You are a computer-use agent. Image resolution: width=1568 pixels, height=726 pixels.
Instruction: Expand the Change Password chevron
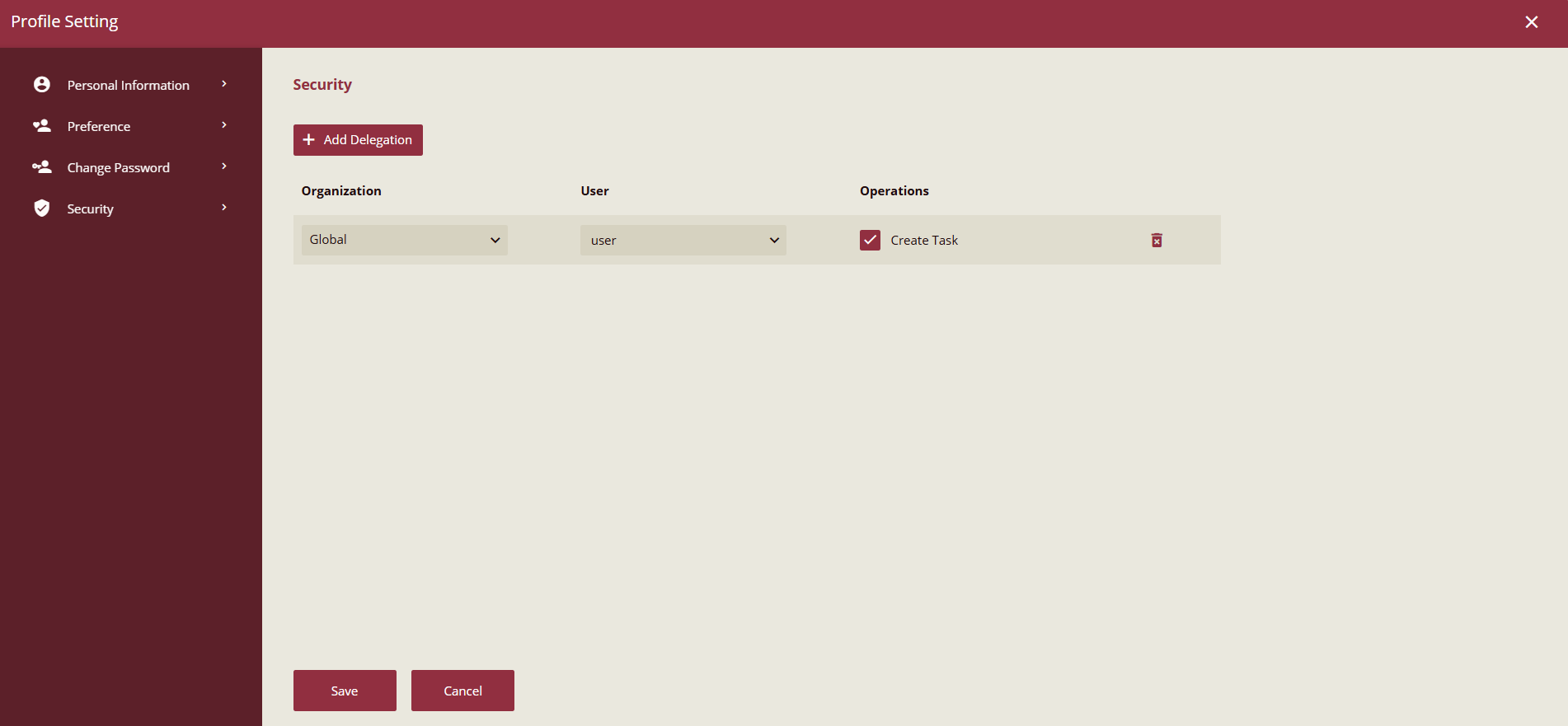coord(224,166)
